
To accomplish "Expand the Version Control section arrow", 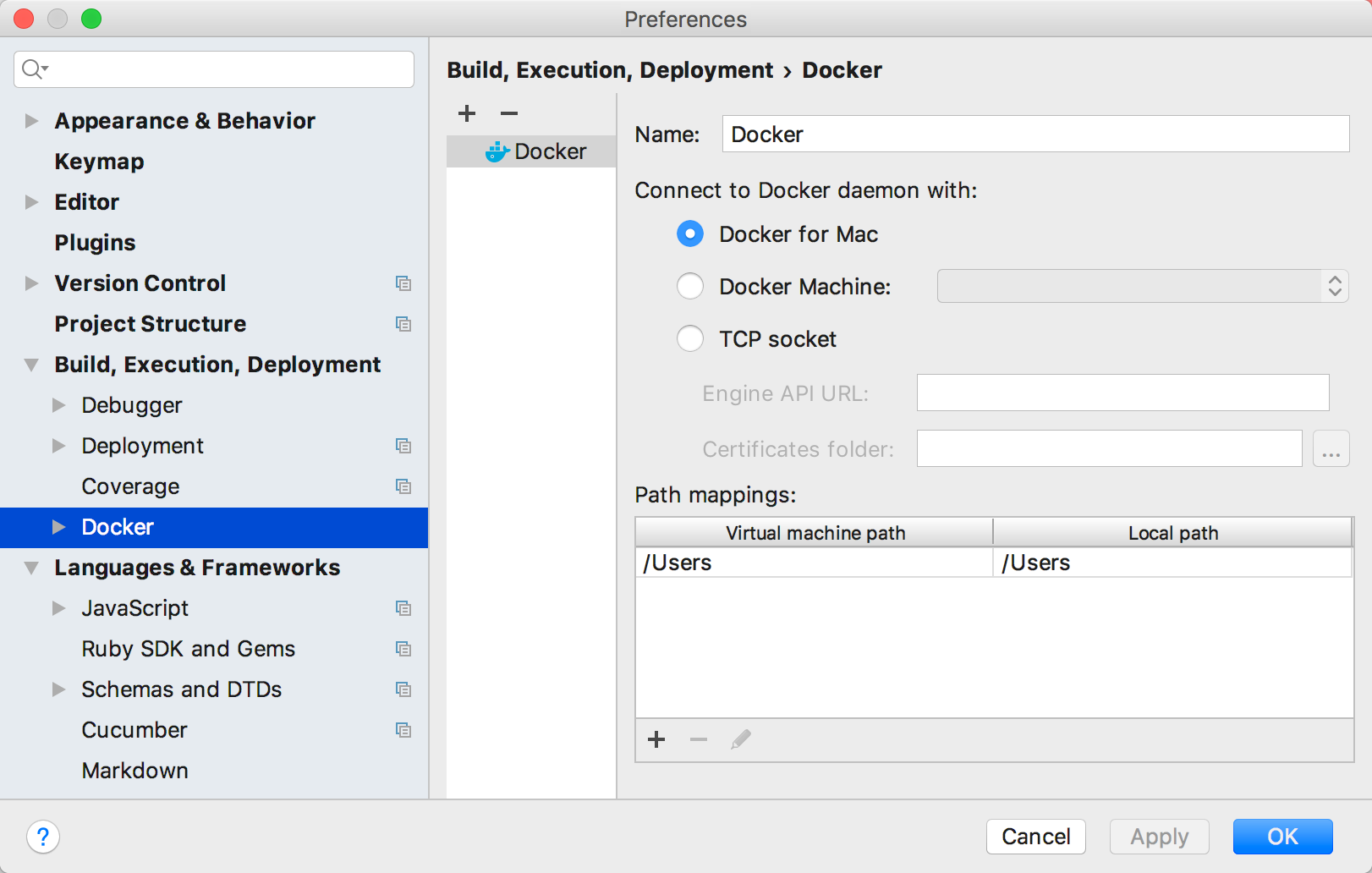I will [x=31, y=283].
